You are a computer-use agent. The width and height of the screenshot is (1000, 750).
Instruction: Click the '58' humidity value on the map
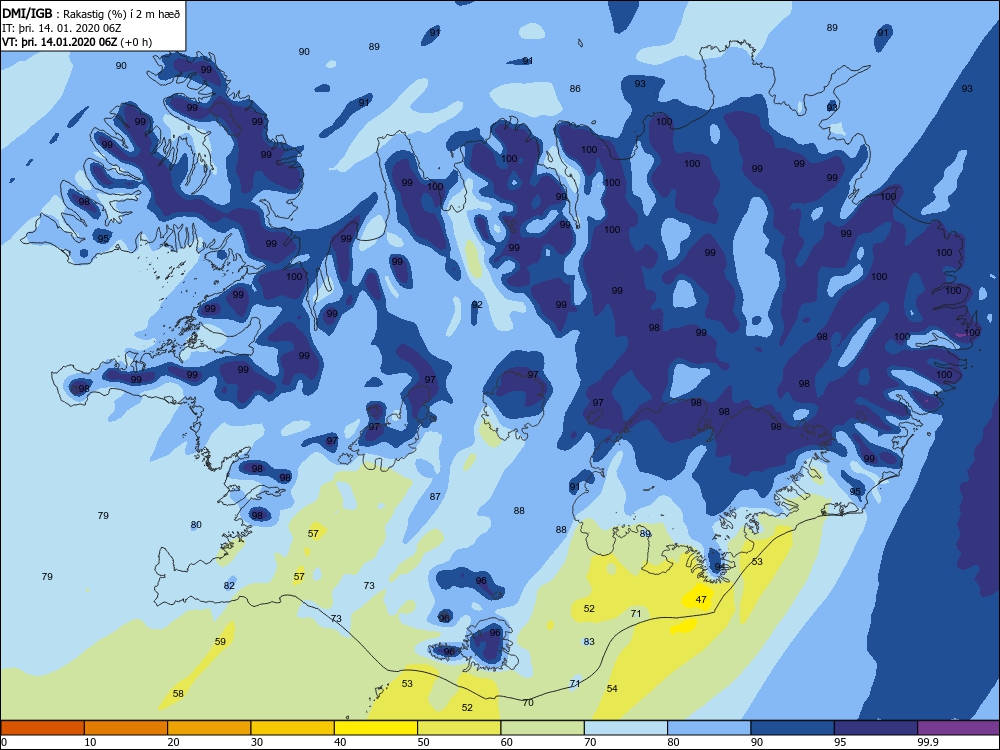pyautogui.click(x=178, y=693)
